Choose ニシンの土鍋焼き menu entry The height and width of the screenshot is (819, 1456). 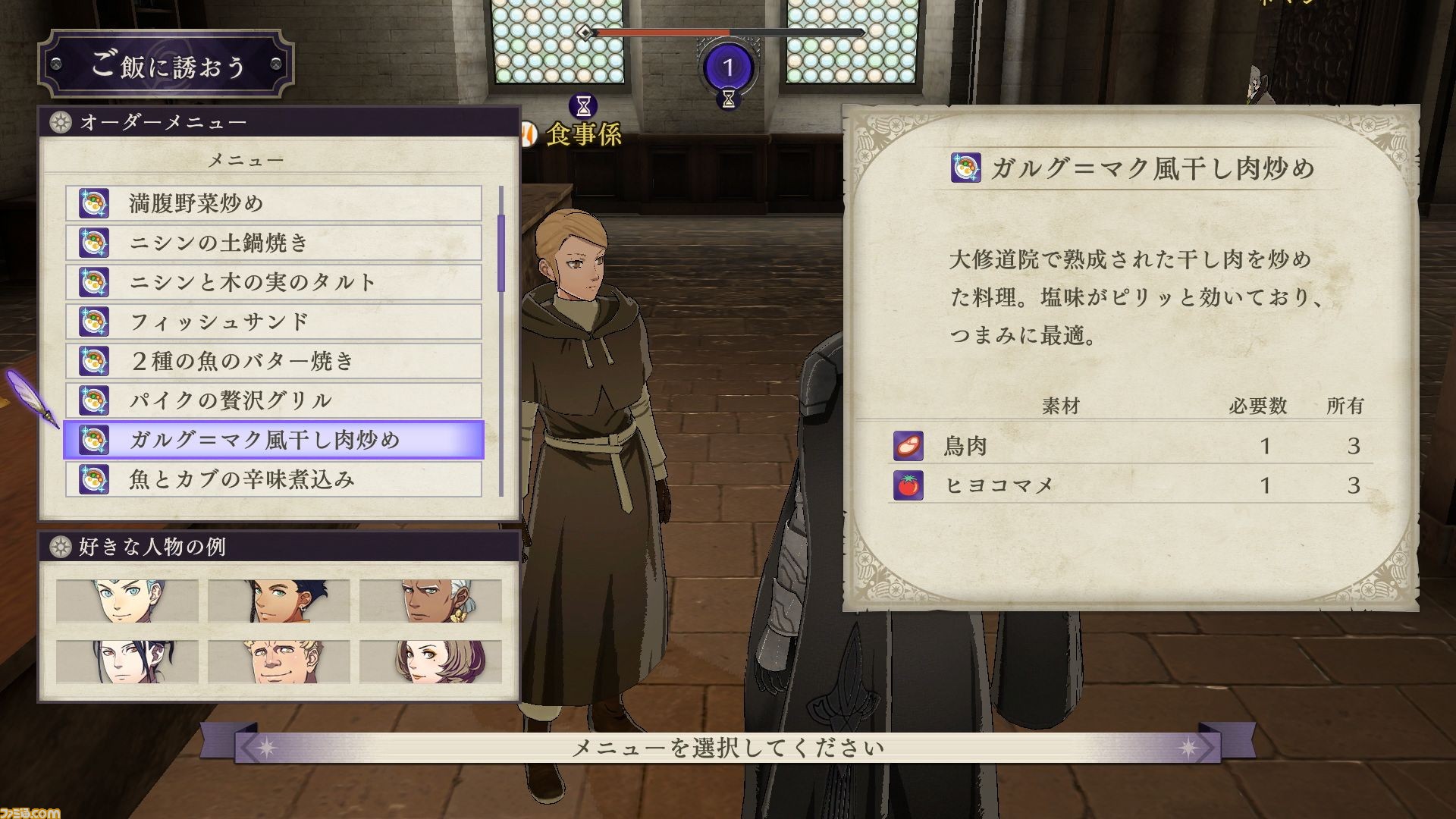point(274,243)
